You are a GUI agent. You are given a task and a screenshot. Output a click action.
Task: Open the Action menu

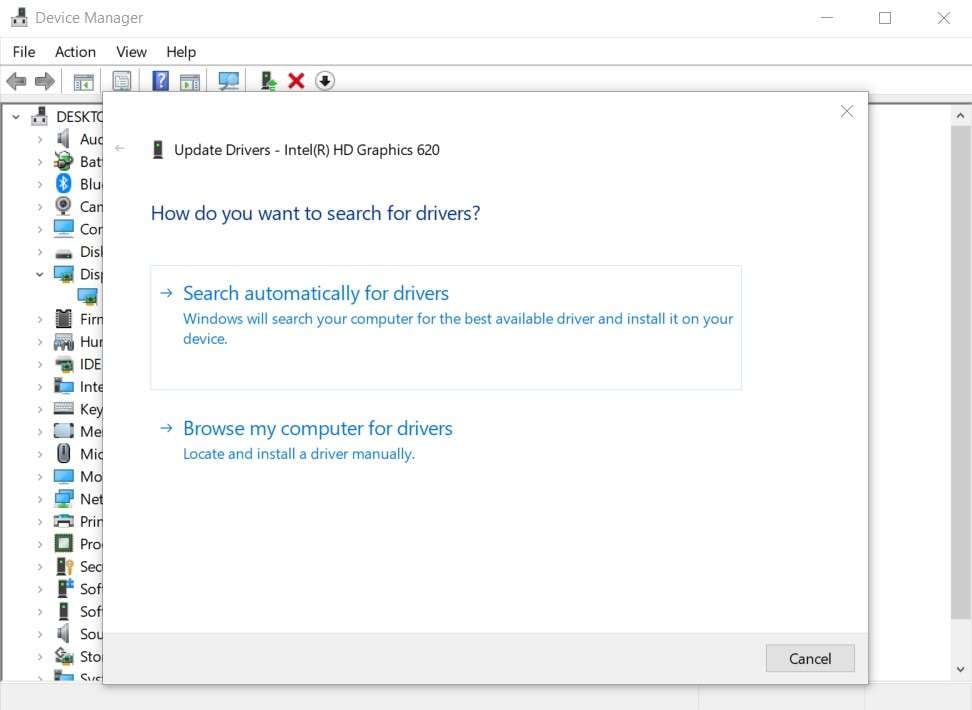point(76,52)
